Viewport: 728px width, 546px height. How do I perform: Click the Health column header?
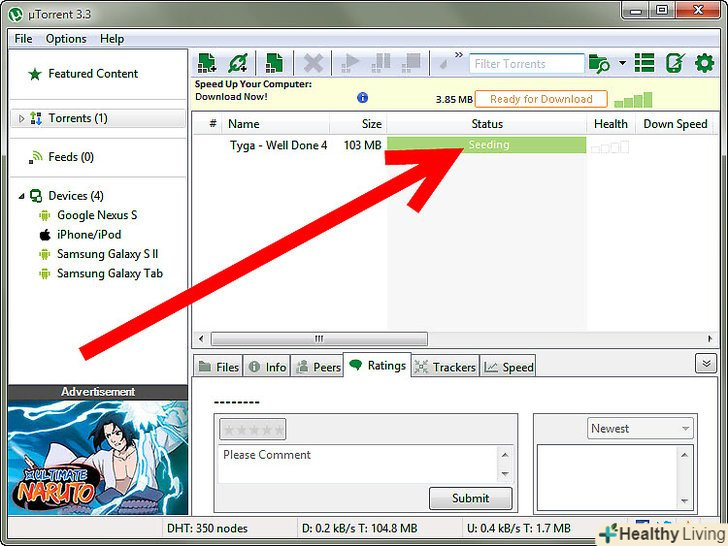click(x=611, y=124)
